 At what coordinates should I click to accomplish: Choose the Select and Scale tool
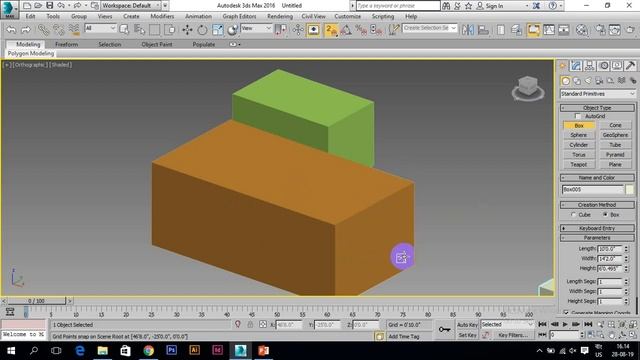point(218,29)
